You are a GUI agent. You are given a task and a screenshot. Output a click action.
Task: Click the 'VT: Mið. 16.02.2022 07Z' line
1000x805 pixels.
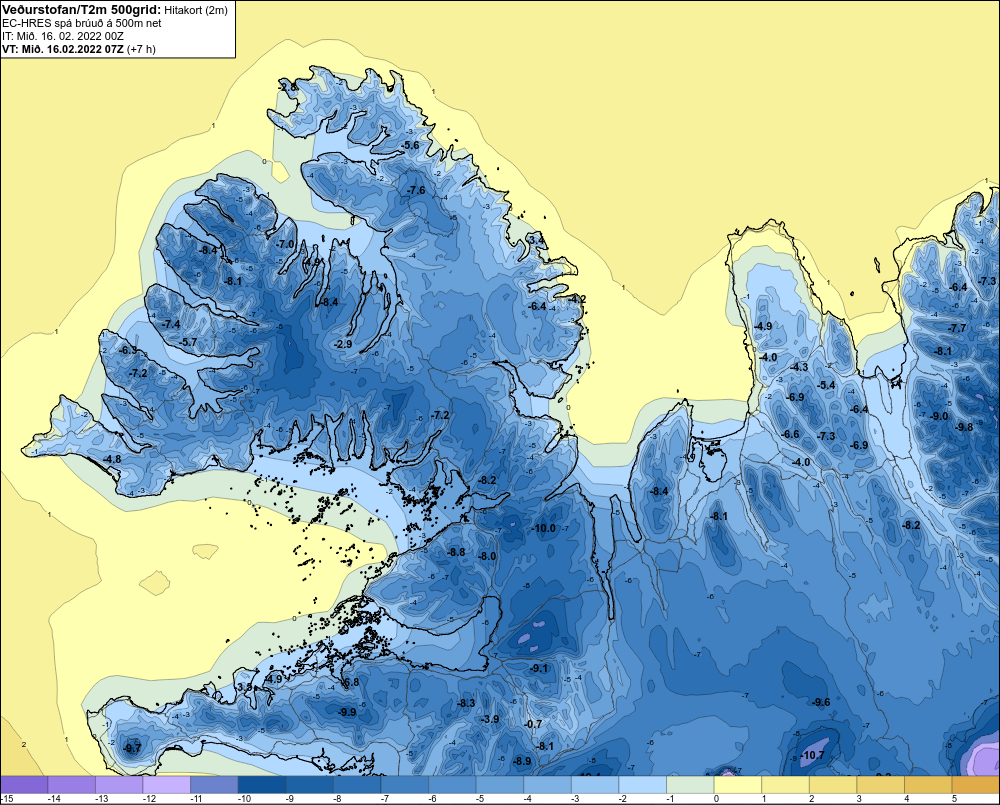[x=63, y=49]
